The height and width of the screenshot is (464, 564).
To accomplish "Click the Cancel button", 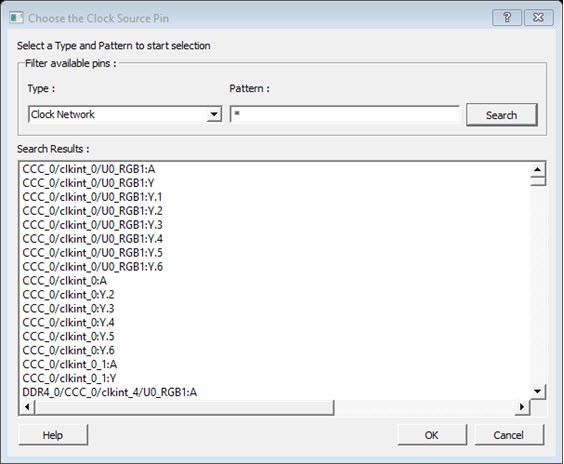I will (509, 435).
